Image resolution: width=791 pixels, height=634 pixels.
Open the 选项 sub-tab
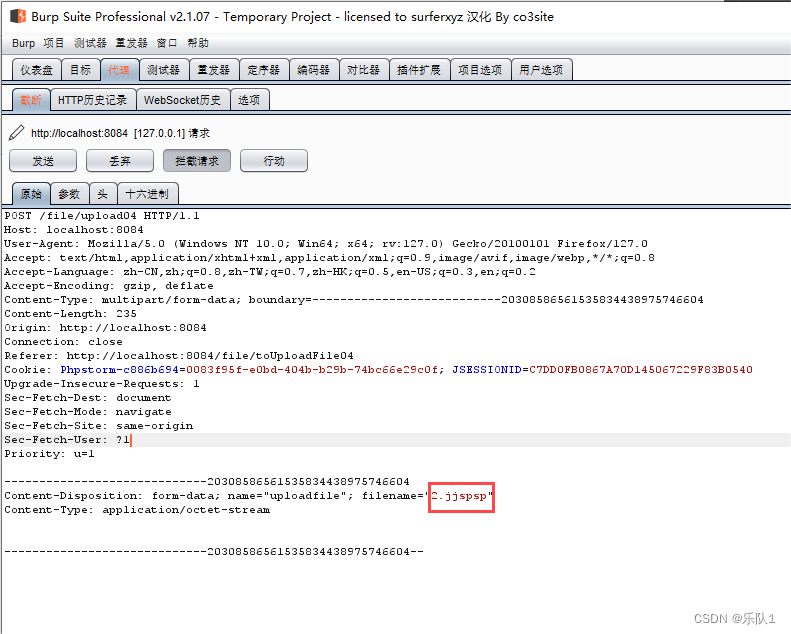249,100
